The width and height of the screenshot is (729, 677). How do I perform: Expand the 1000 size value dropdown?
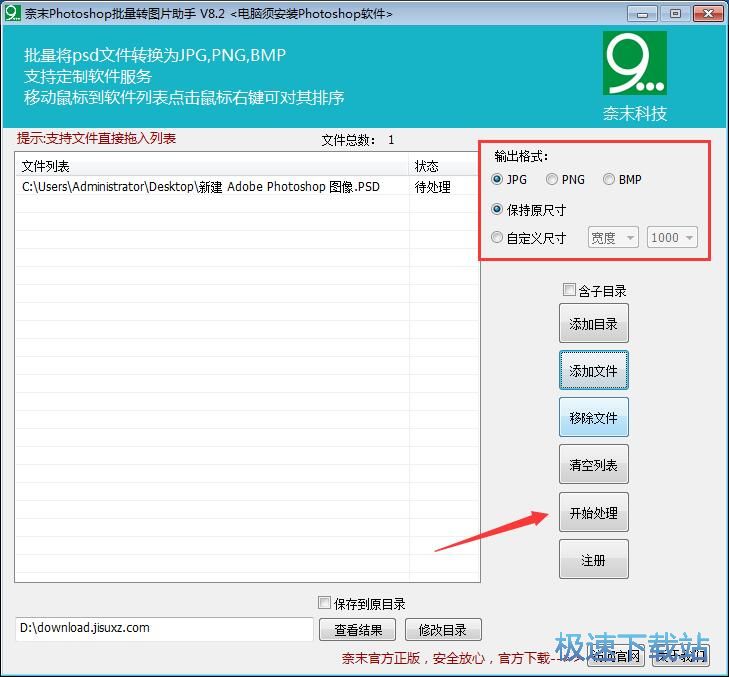(672, 238)
